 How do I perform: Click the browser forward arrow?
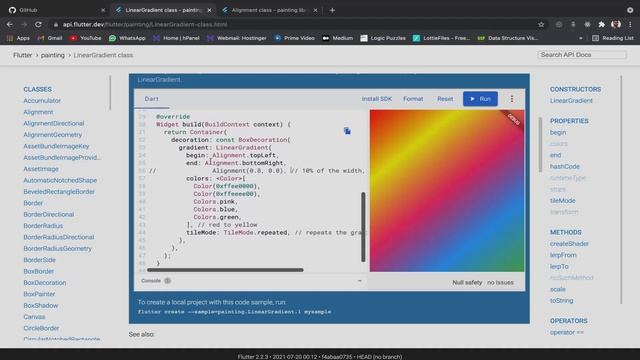24,24
